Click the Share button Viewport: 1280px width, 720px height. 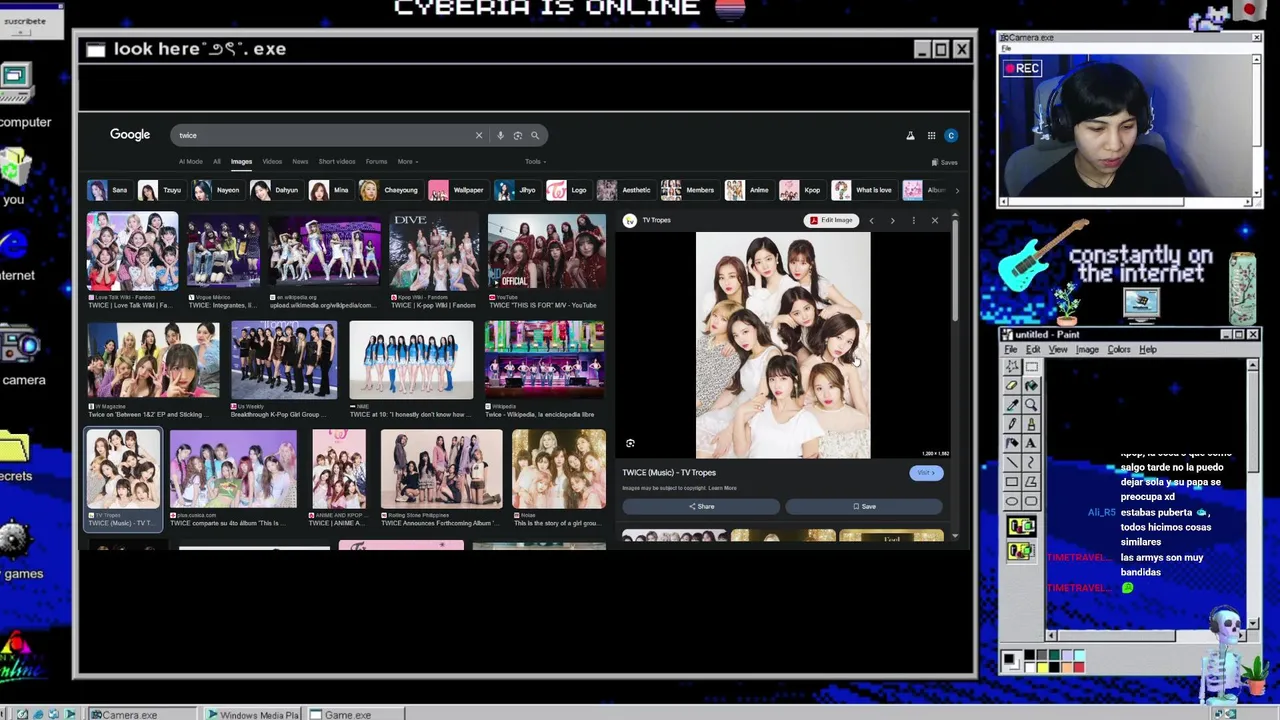[x=701, y=506]
